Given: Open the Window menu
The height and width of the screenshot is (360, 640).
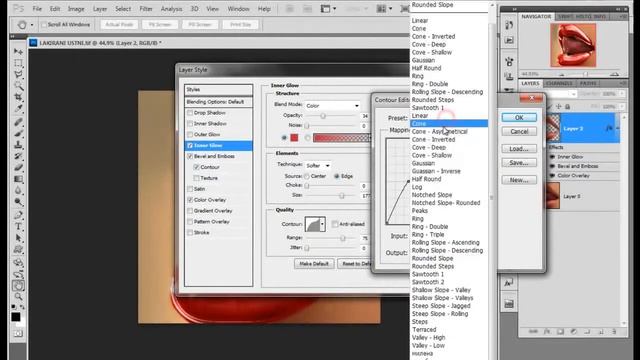Looking at the screenshot, I should tap(238, 9).
